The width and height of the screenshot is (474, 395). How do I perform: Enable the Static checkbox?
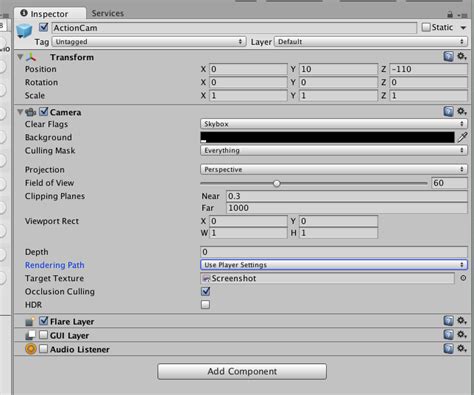click(426, 27)
